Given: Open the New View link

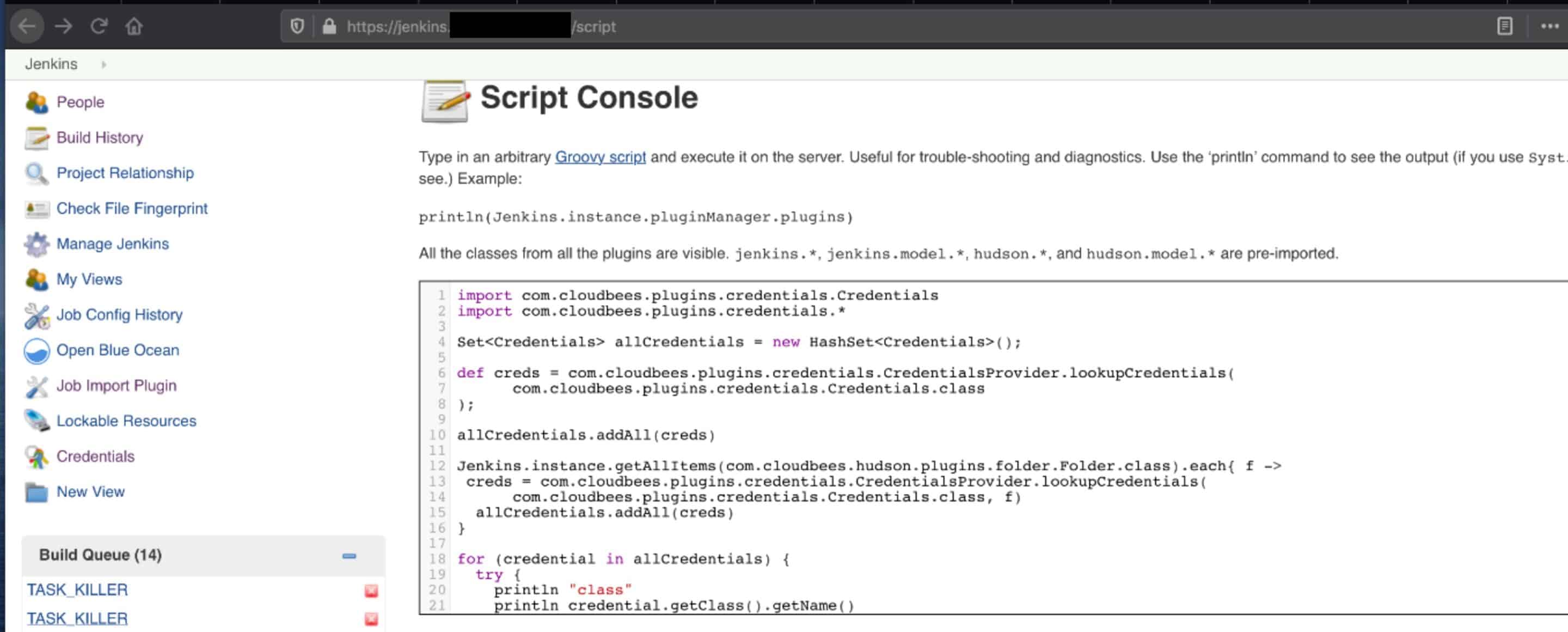Looking at the screenshot, I should 91,491.
